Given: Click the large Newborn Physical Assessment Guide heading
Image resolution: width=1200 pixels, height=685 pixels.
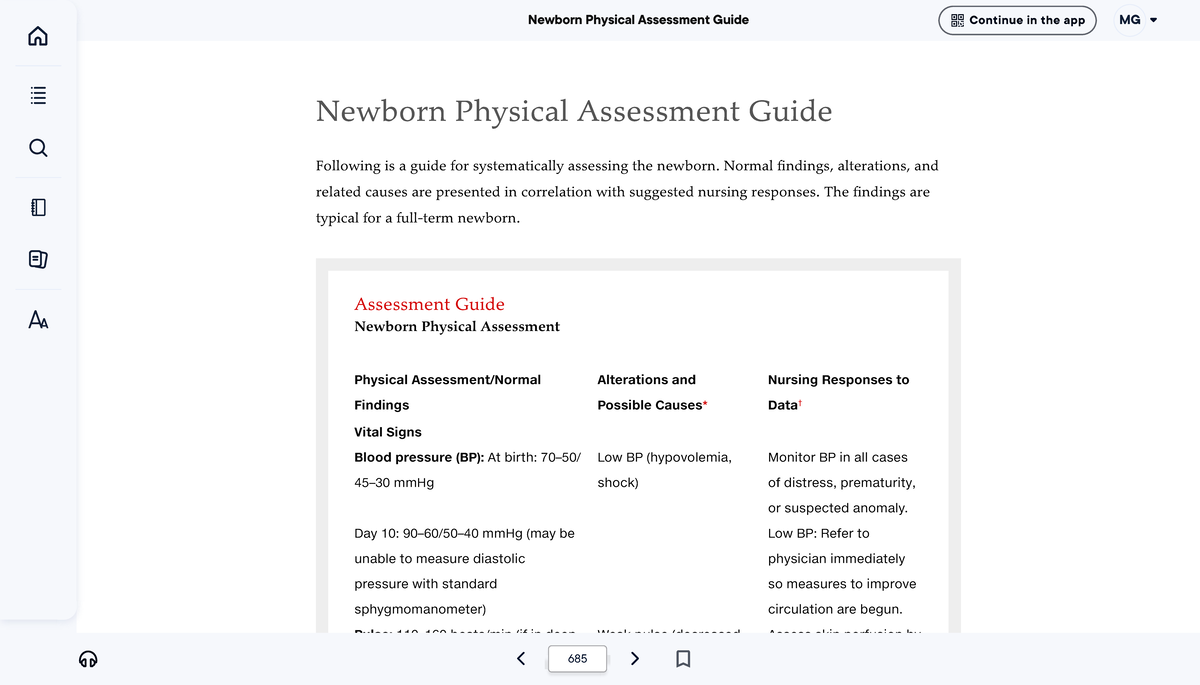Looking at the screenshot, I should (574, 111).
